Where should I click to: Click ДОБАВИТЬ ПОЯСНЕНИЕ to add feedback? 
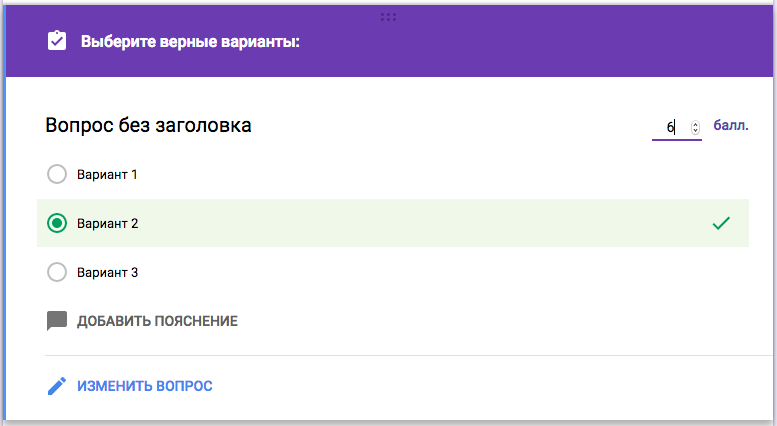click(157, 321)
